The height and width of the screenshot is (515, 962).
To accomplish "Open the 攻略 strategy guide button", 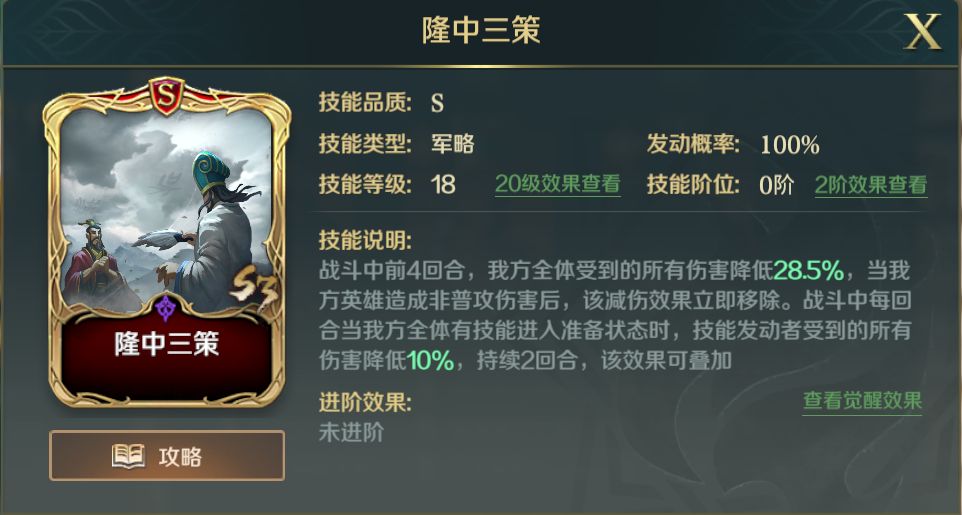I will click(x=167, y=455).
